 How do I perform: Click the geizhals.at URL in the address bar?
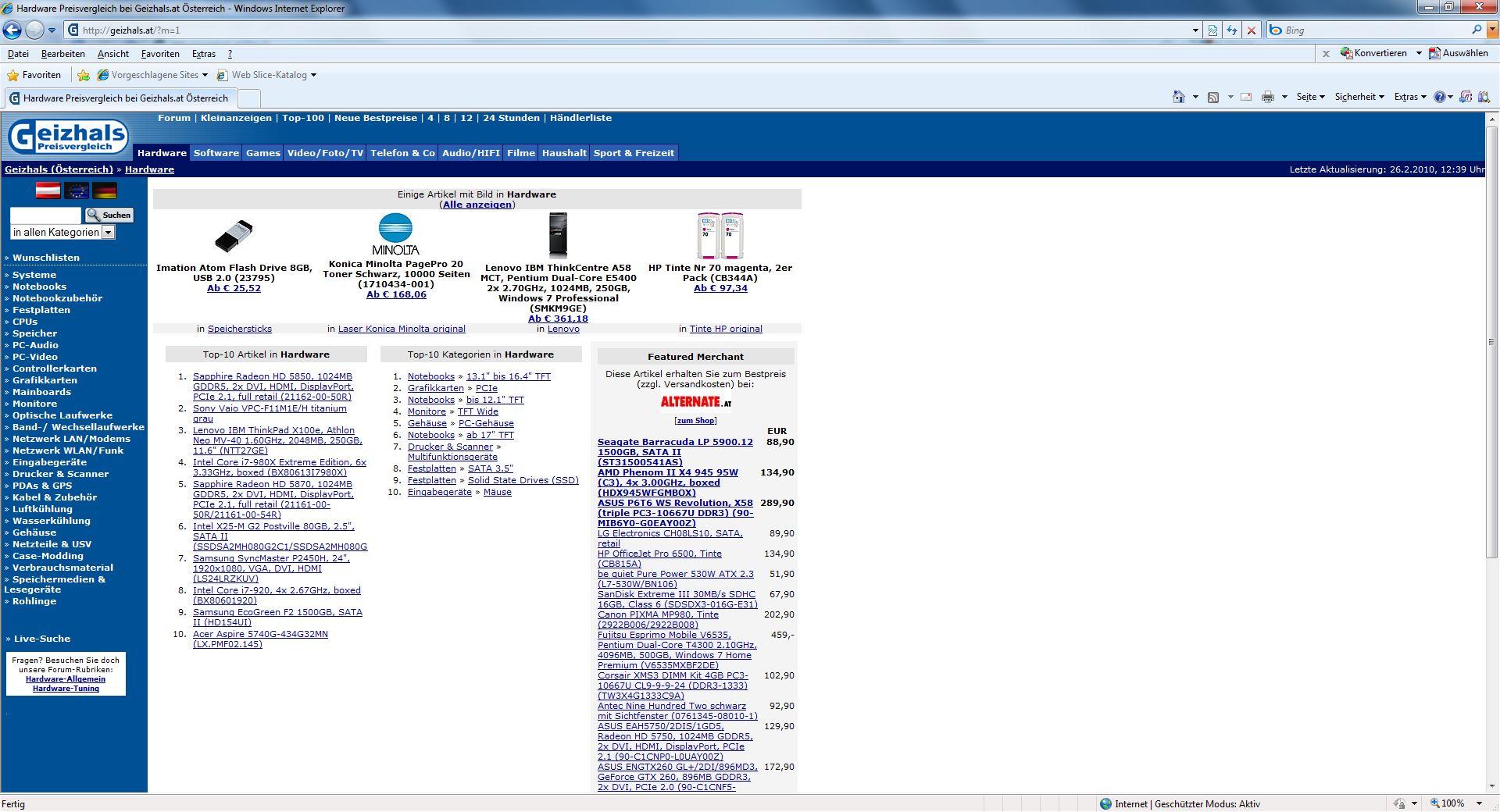(131, 30)
